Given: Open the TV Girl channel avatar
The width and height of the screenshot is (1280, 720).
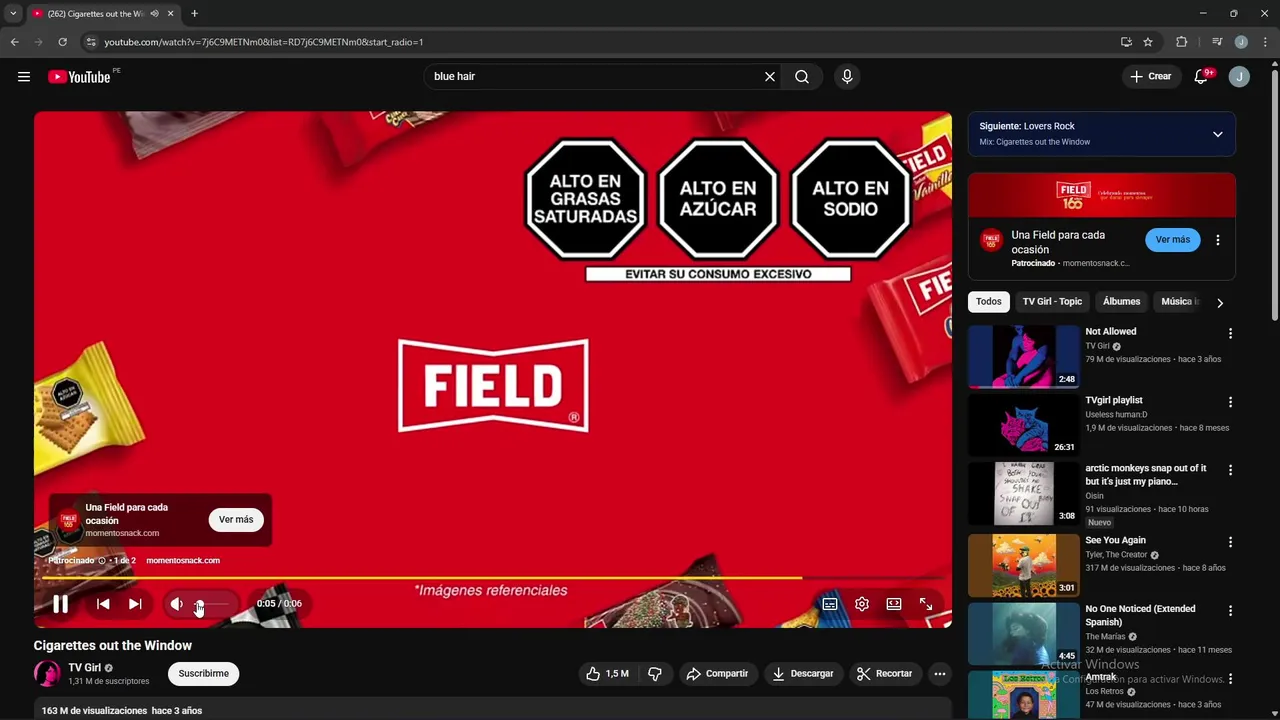Looking at the screenshot, I should [x=47, y=674].
